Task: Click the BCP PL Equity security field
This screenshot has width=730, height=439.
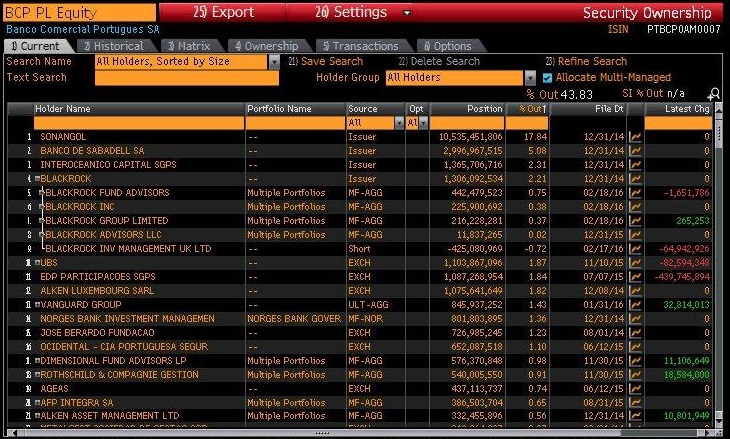Action: pyautogui.click(x=80, y=13)
